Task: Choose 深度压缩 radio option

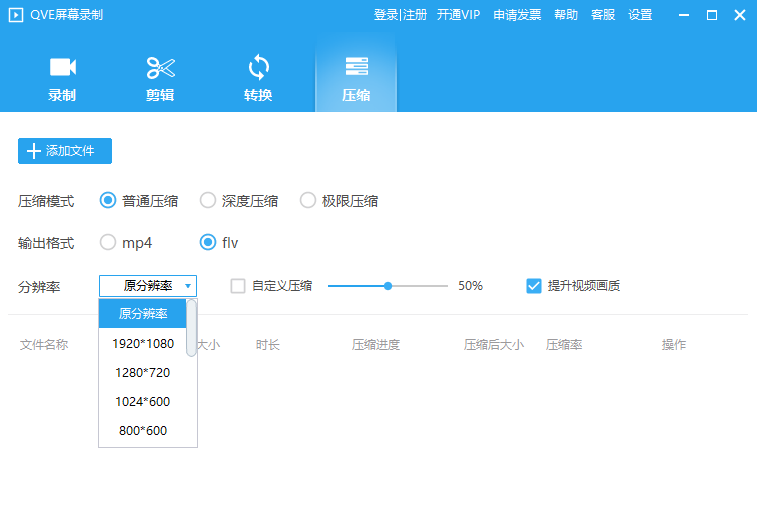Action: pyautogui.click(x=208, y=201)
